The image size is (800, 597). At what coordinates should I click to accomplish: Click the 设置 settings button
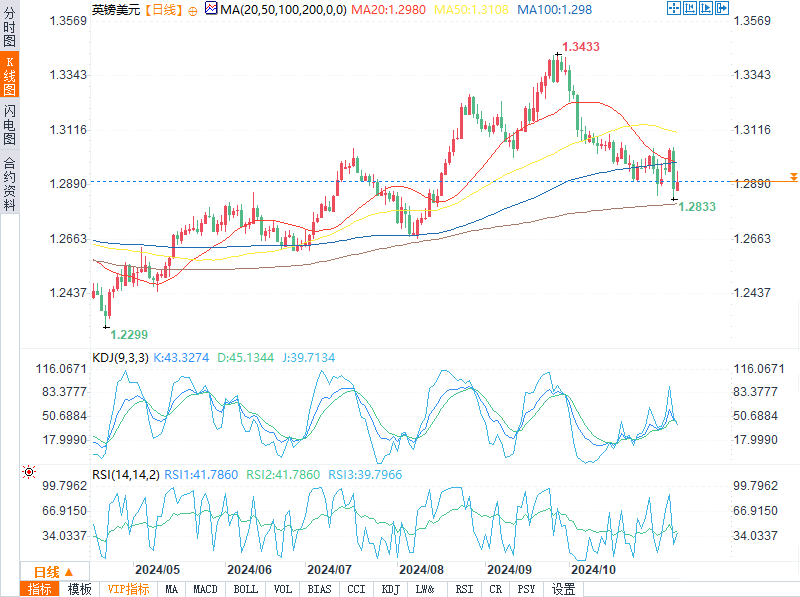click(x=563, y=589)
